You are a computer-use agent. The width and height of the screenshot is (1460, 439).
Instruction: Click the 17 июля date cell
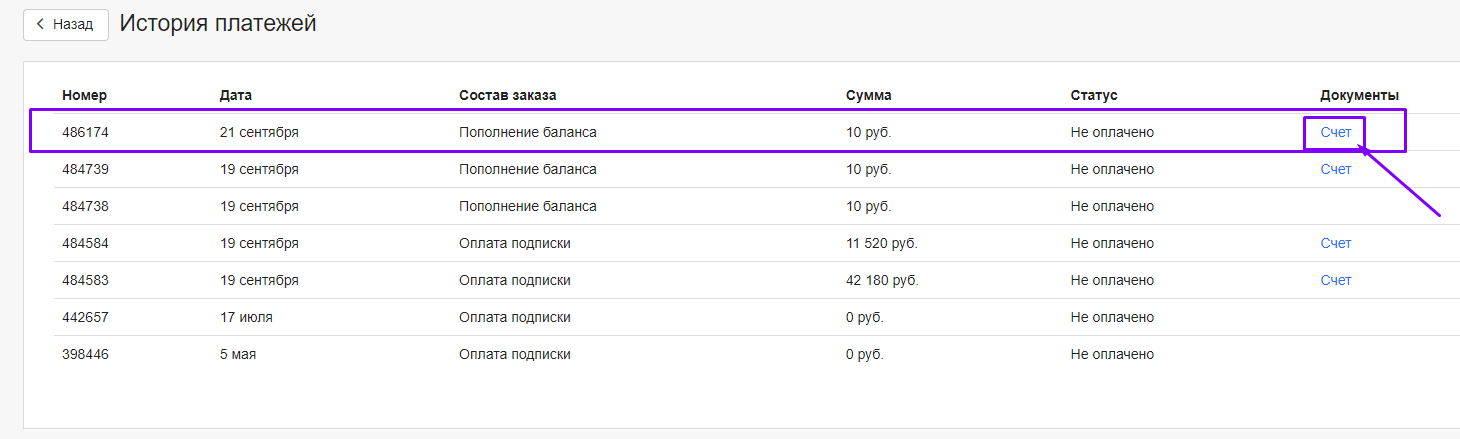coord(246,317)
